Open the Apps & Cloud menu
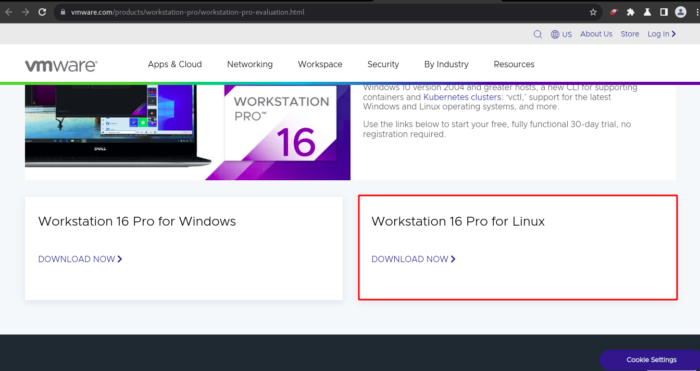700x371 pixels. tap(175, 64)
